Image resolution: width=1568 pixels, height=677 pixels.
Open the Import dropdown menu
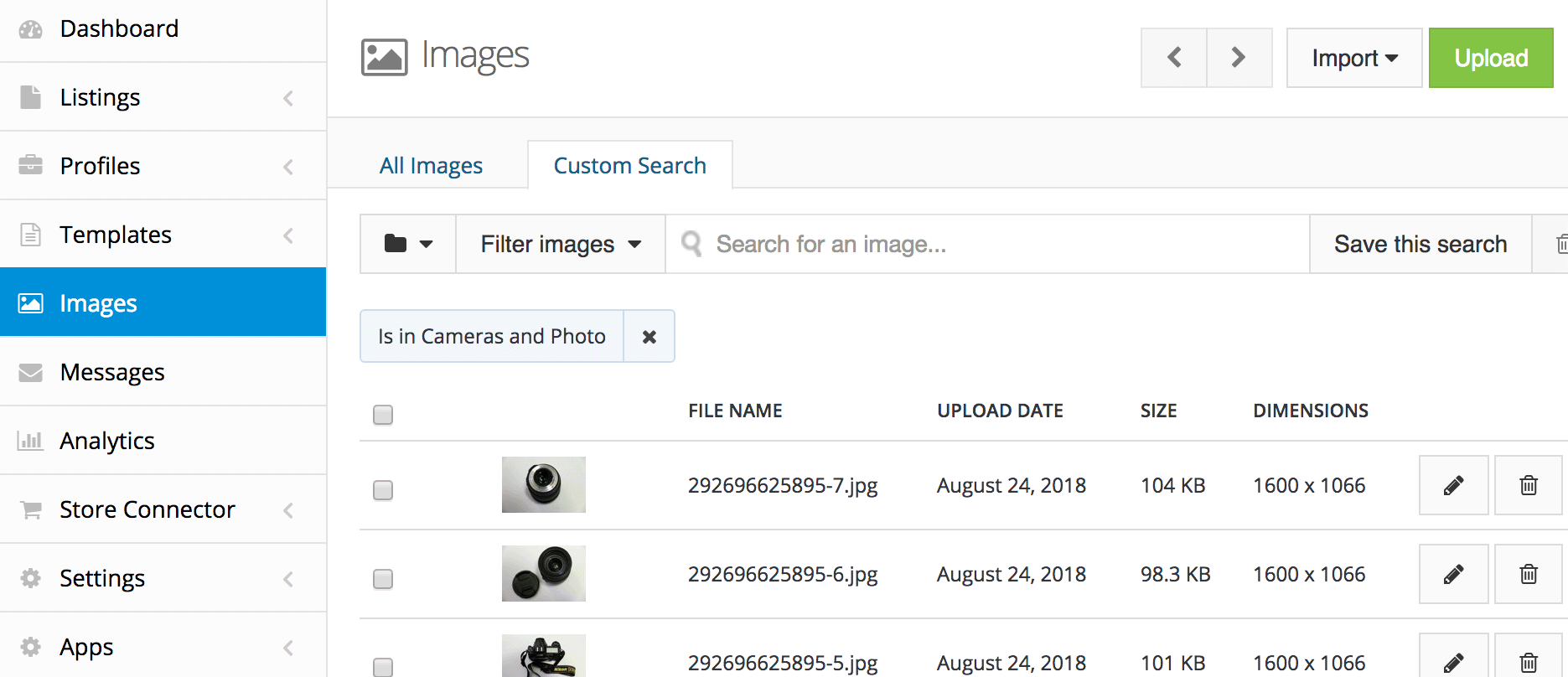(1353, 58)
